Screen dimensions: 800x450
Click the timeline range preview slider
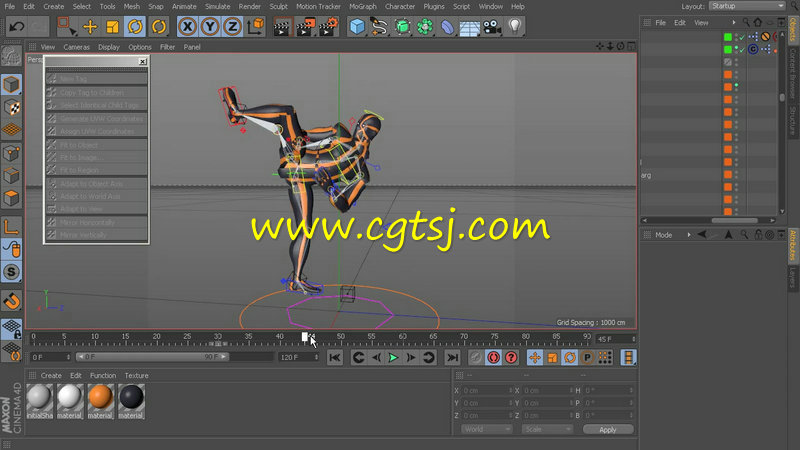click(x=152, y=357)
